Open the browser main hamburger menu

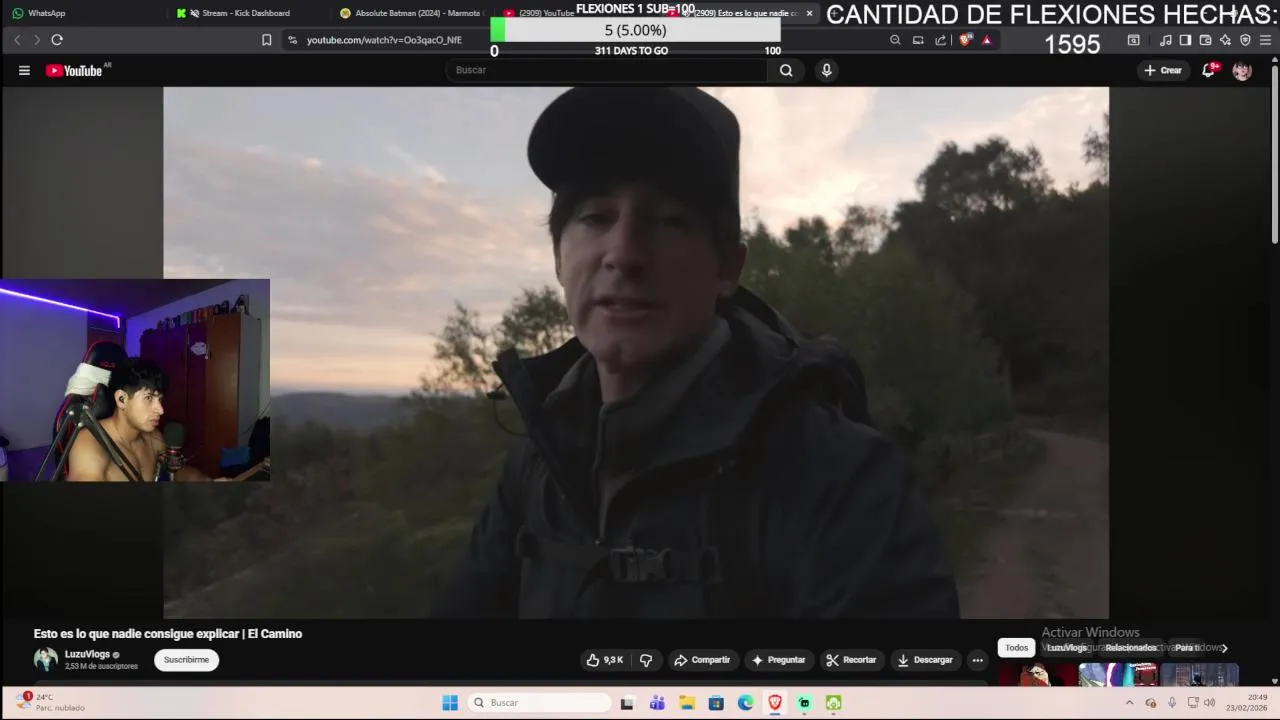(1265, 40)
